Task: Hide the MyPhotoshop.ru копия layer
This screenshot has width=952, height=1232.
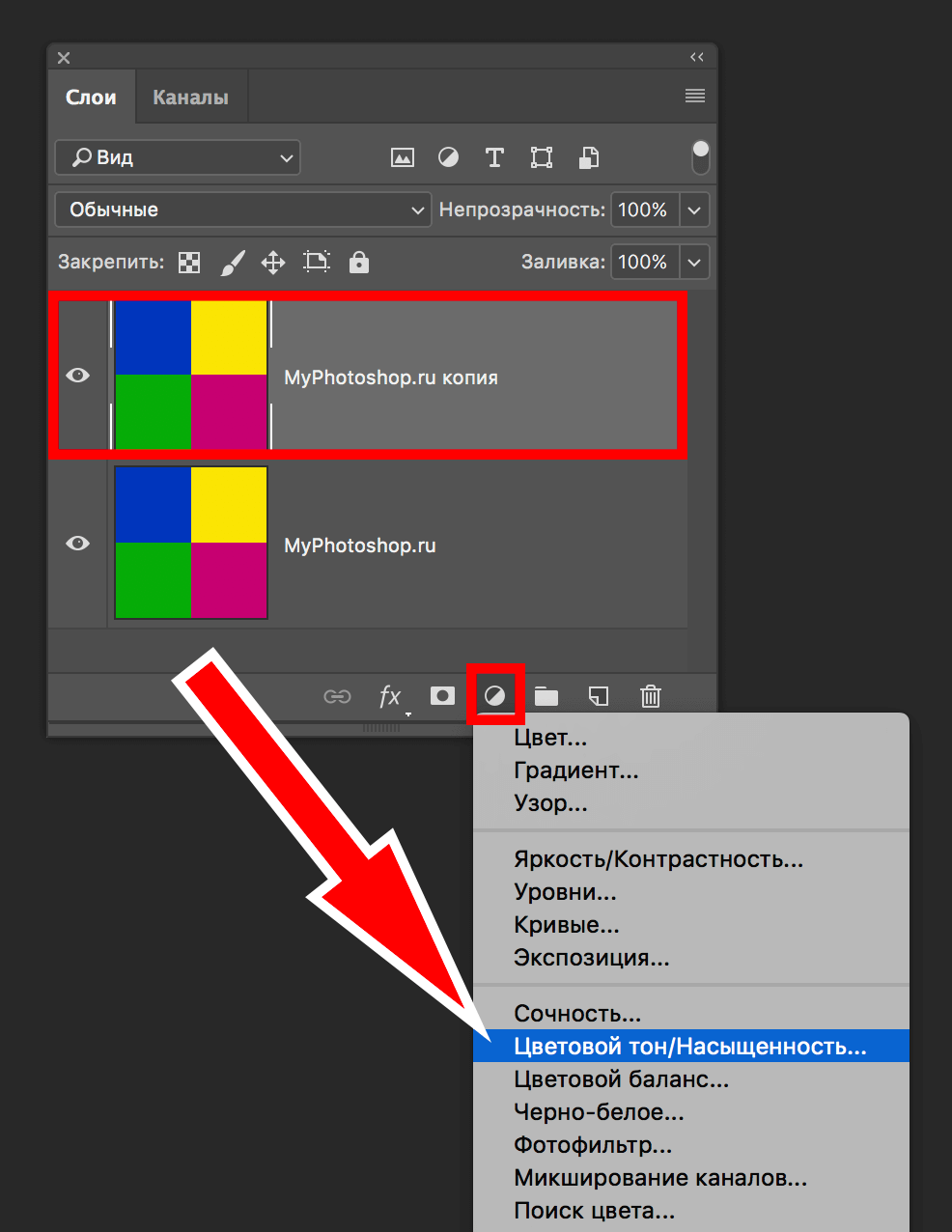Action: click(78, 376)
